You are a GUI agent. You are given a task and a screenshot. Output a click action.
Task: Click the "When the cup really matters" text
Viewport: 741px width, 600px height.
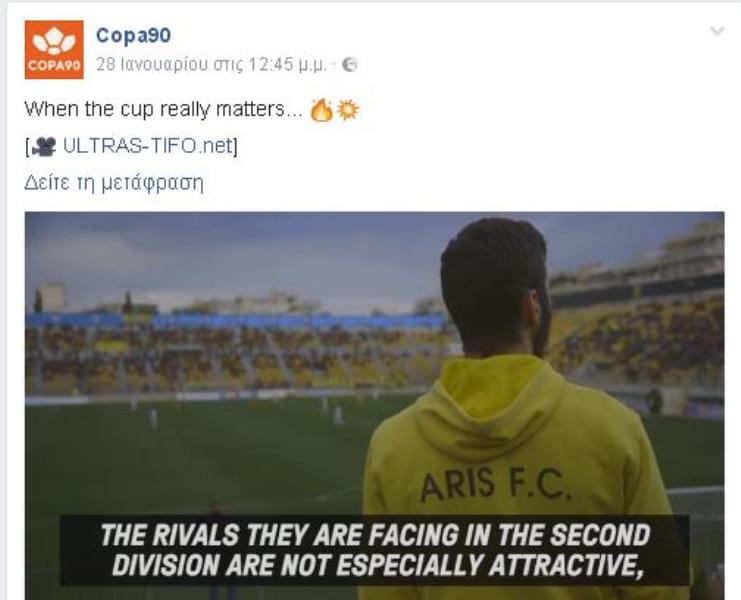[163, 109]
